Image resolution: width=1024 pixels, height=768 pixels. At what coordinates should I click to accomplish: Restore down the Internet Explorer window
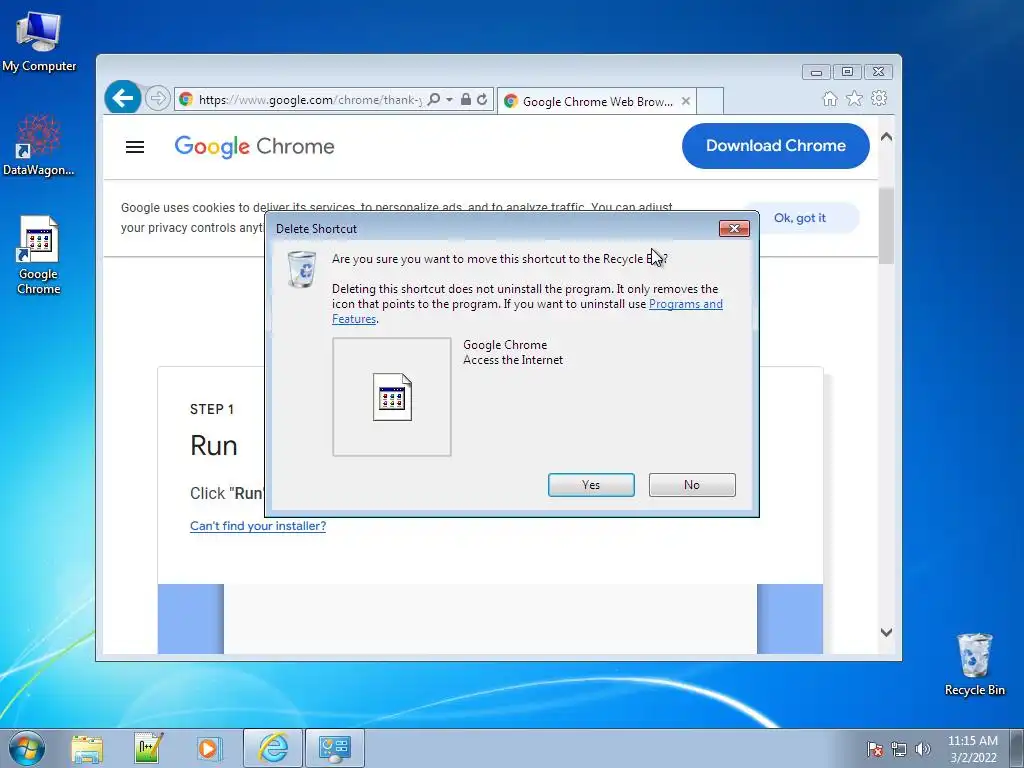click(847, 72)
